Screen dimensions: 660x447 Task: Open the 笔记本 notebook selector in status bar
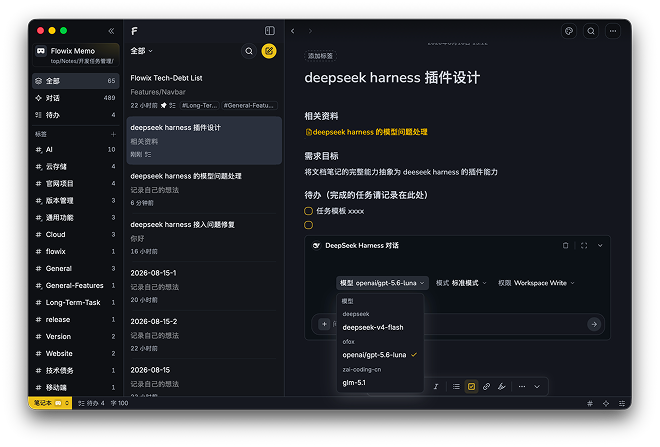coord(51,403)
